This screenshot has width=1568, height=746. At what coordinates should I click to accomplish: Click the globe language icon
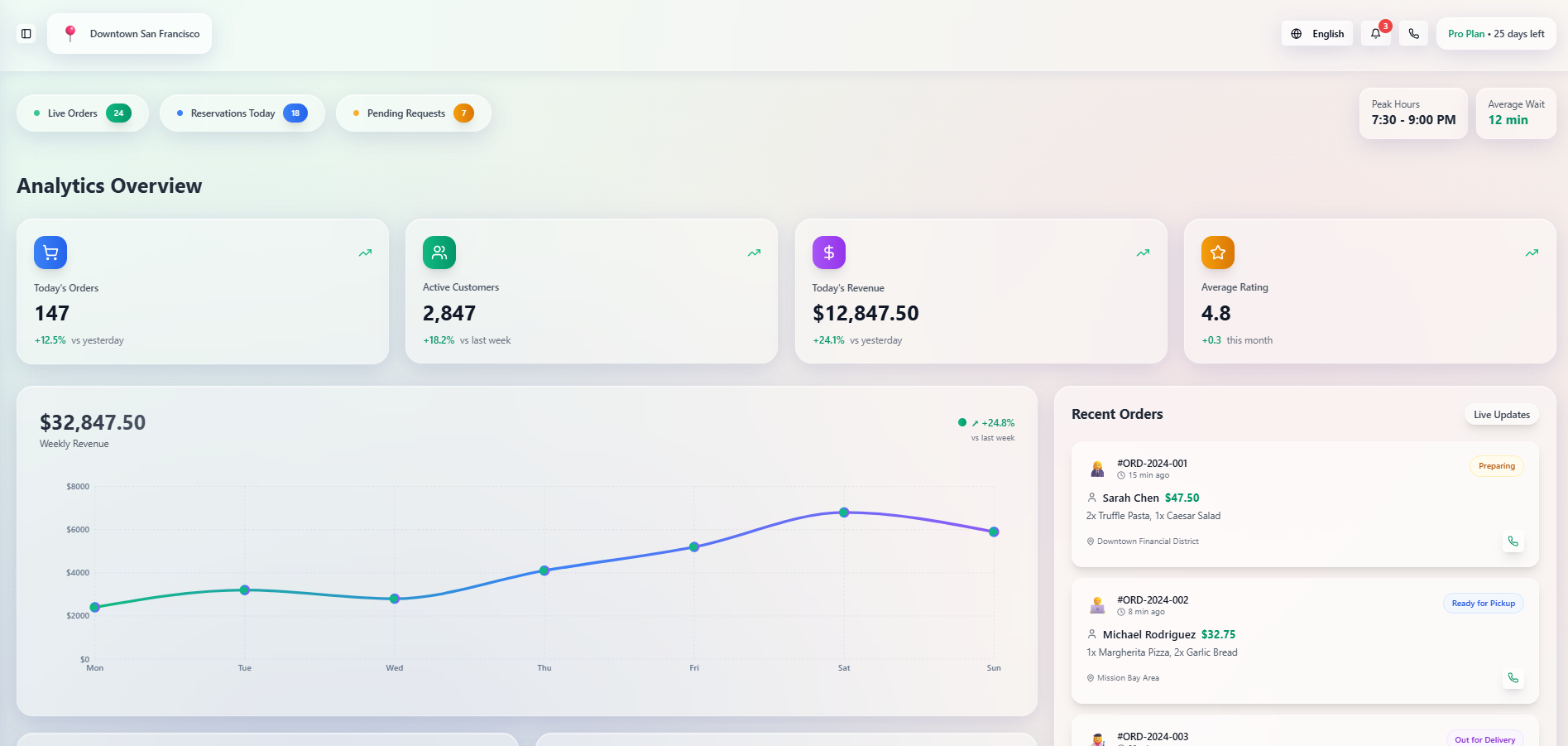pos(1297,34)
